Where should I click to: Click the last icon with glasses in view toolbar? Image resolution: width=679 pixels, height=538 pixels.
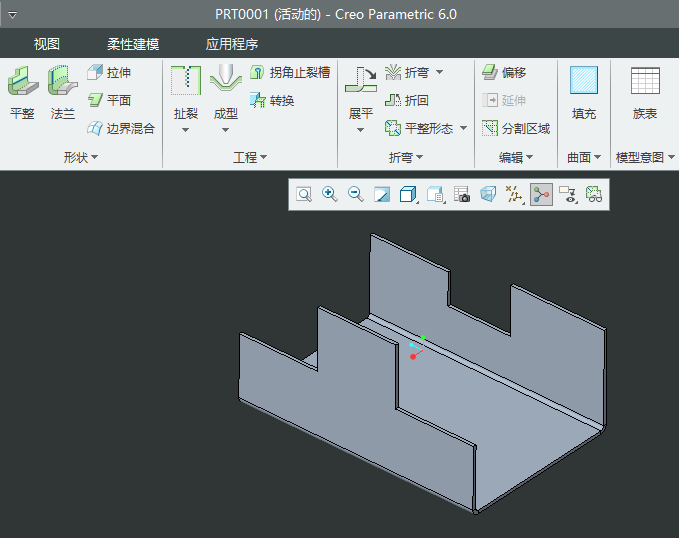coord(594,194)
